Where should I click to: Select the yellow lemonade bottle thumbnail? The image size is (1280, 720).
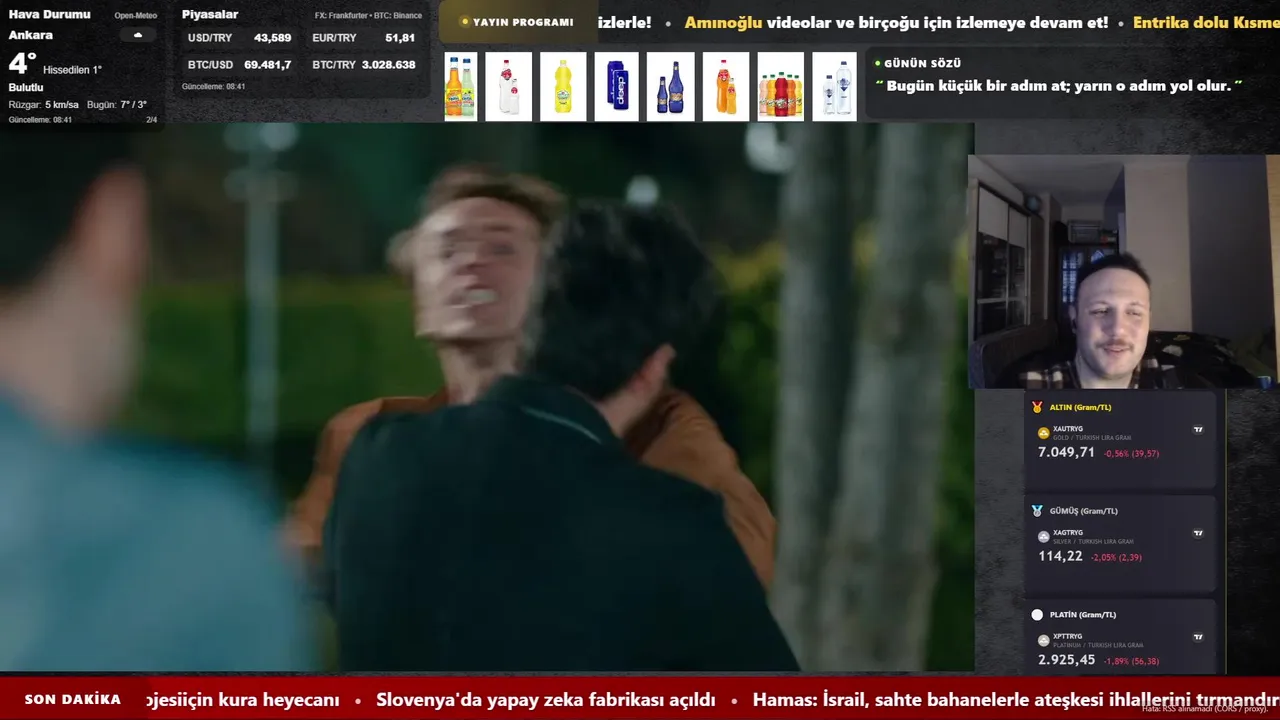pyautogui.click(x=563, y=87)
